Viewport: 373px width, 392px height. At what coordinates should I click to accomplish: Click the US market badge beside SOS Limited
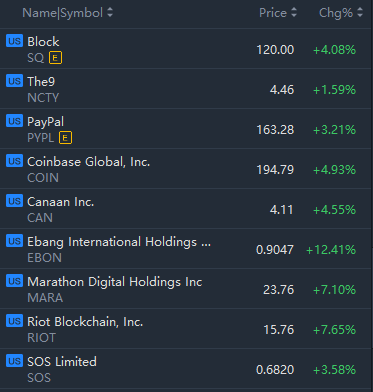point(14,361)
